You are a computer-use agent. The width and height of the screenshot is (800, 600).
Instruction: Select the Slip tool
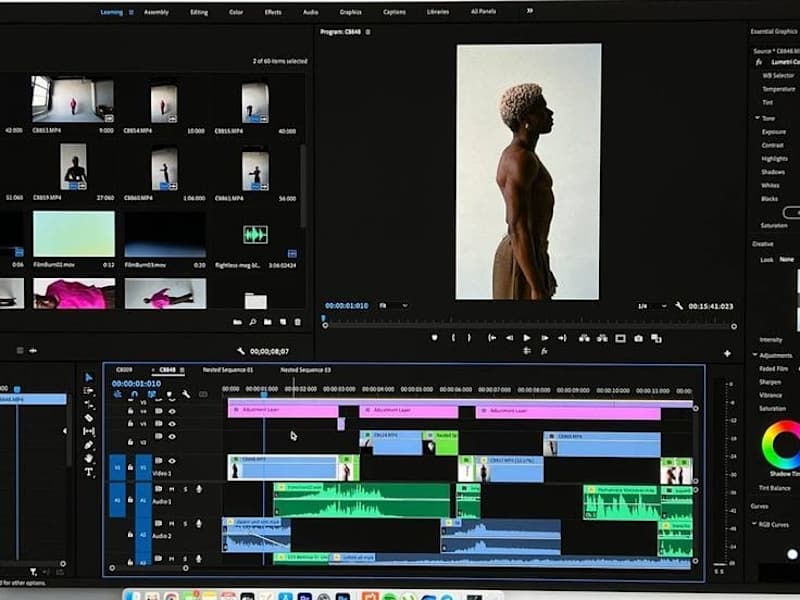89,432
